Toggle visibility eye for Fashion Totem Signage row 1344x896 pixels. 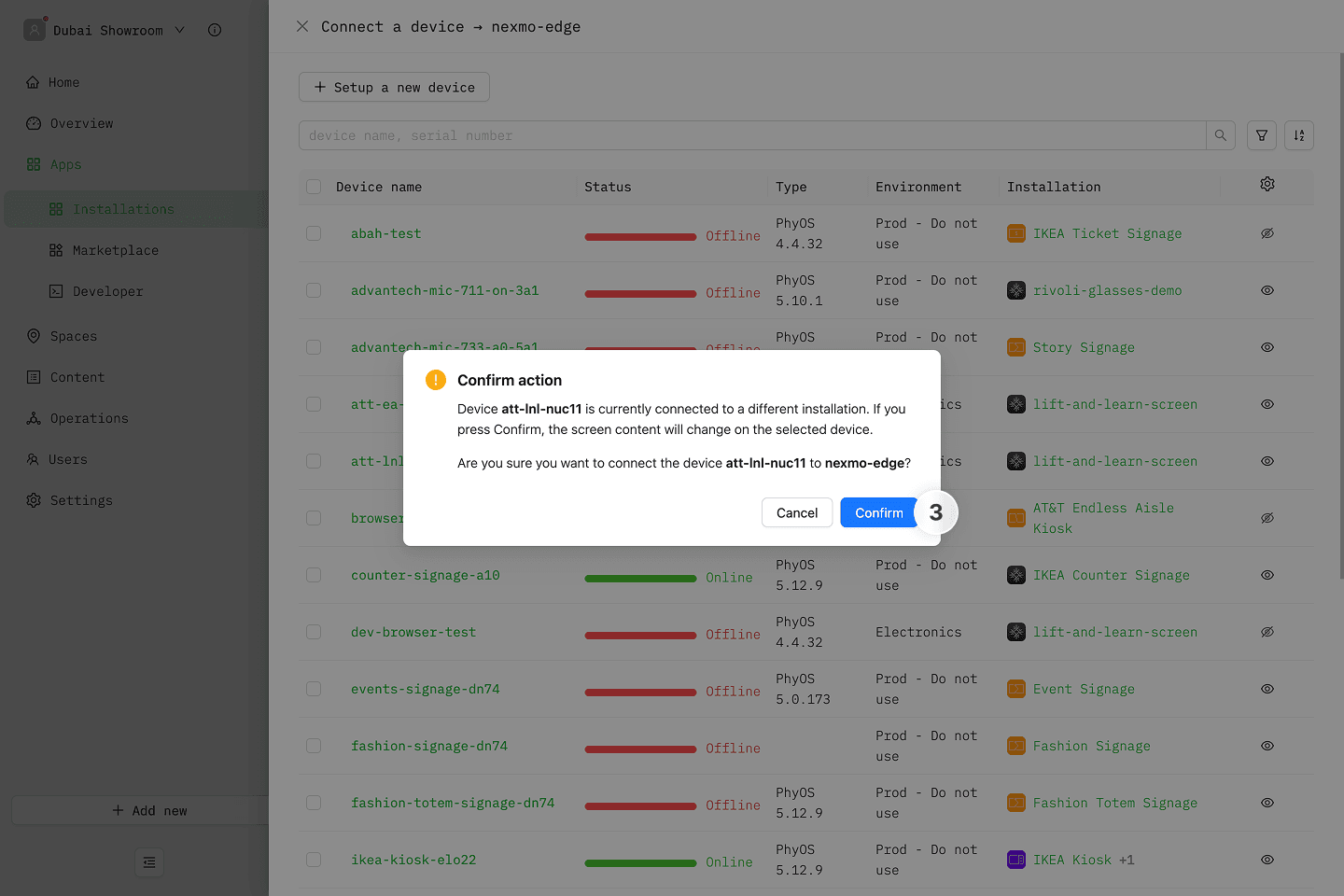(x=1267, y=803)
